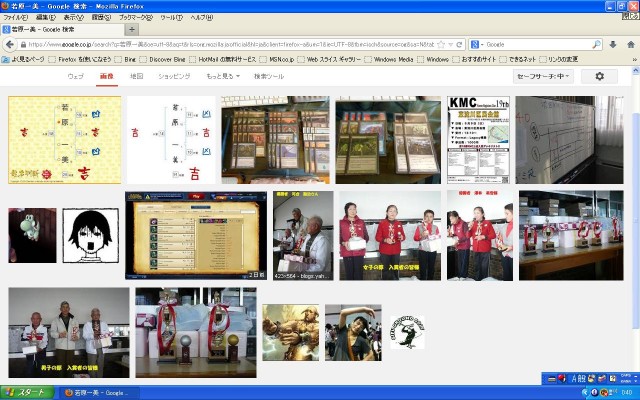Open the whiteboard bracket photo thumbnail
640x400 pixels.
pos(569,140)
